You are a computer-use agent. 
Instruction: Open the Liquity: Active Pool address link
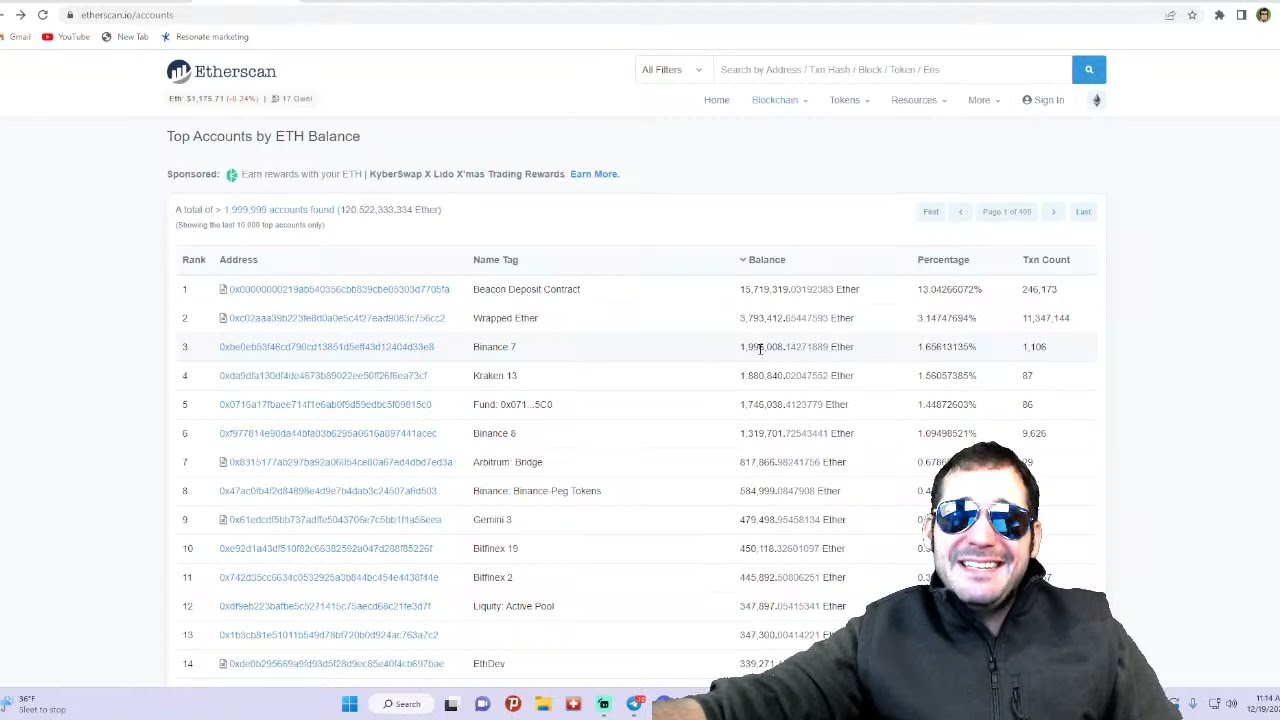click(x=325, y=606)
